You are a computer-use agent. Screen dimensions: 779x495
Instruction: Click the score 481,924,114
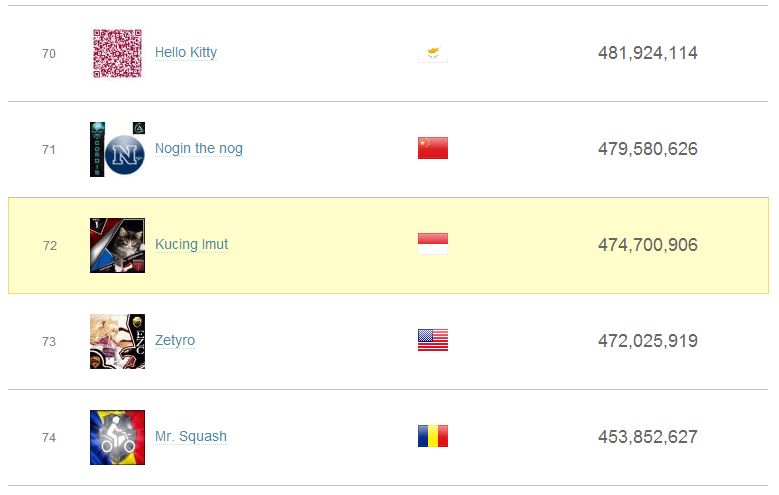pos(647,53)
